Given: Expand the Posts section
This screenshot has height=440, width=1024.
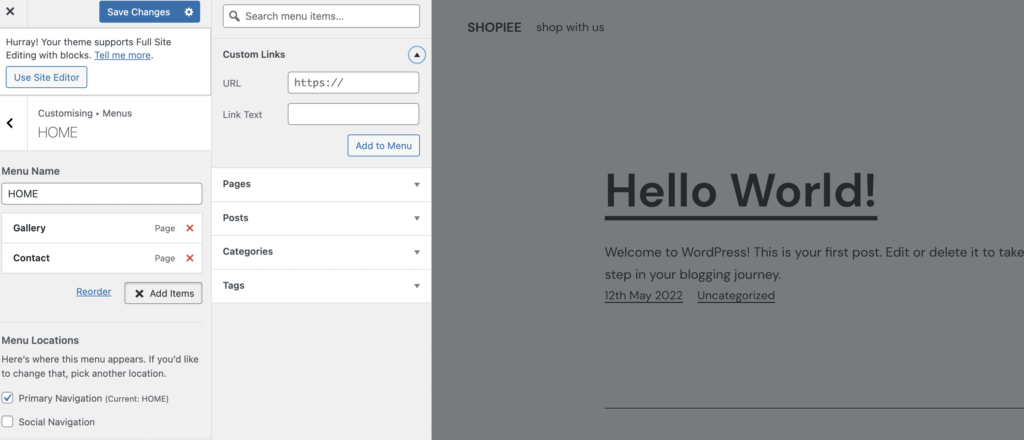Looking at the screenshot, I should pos(417,218).
